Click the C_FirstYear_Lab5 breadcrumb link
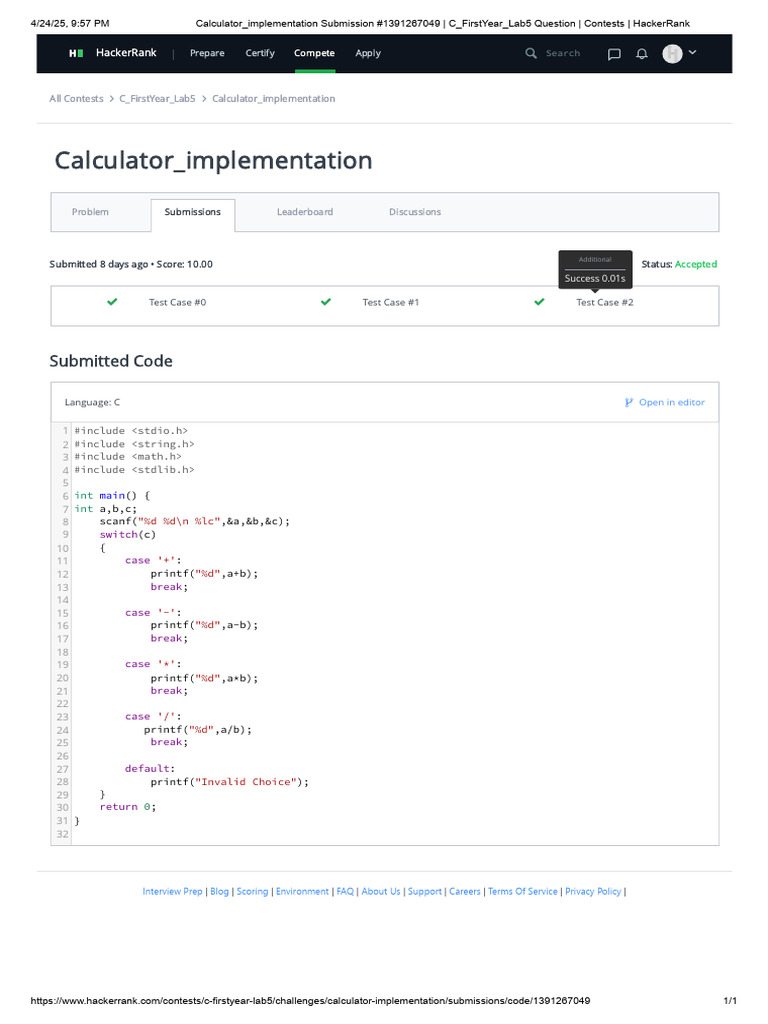The height and width of the screenshot is (1024, 768). [x=157, y=99]
